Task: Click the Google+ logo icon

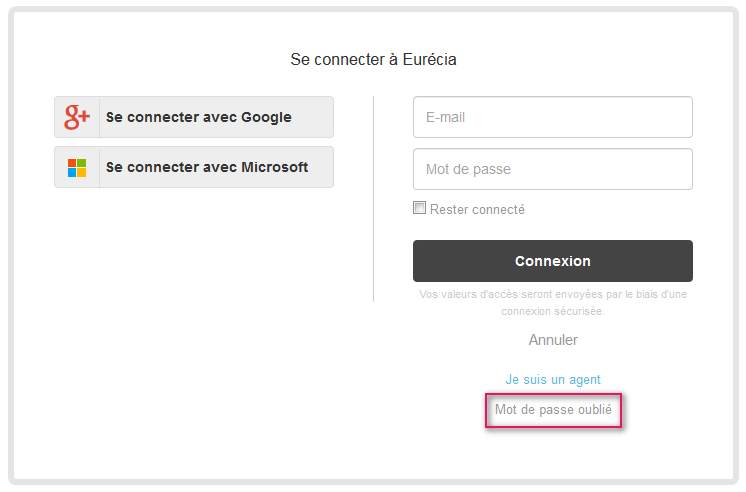Action: pos(77,117)
